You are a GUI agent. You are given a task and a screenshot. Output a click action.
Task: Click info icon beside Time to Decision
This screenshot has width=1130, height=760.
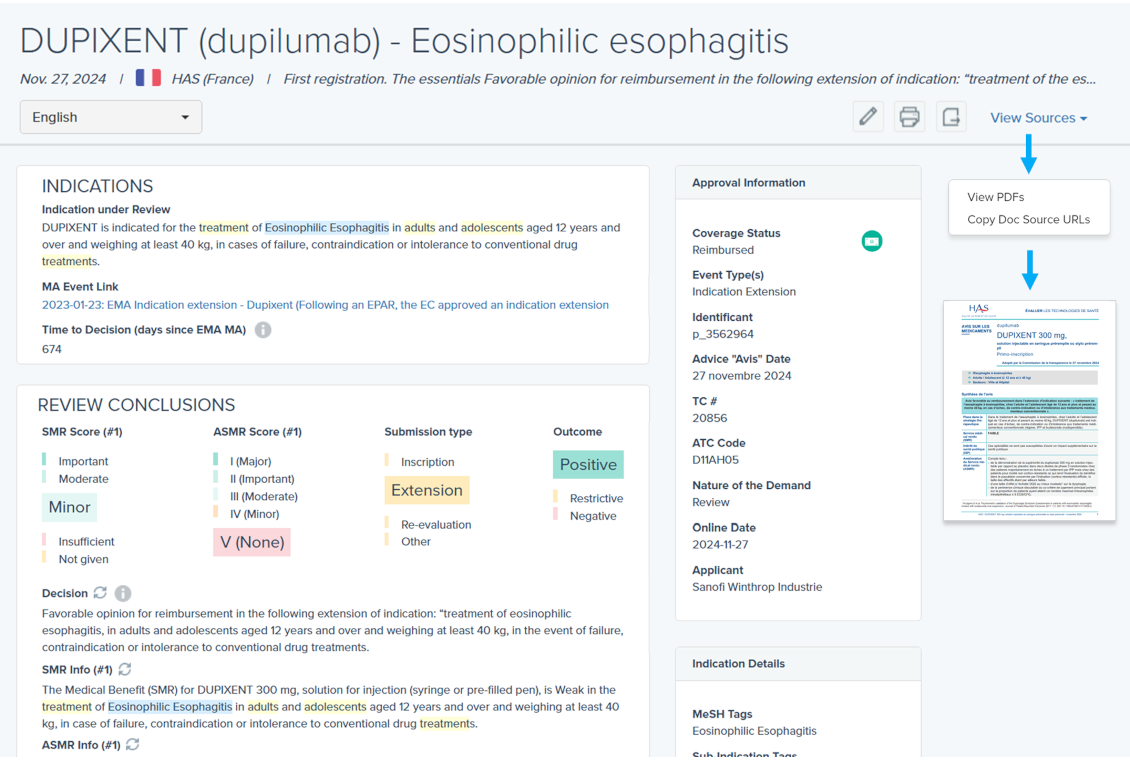pos(263,330)
